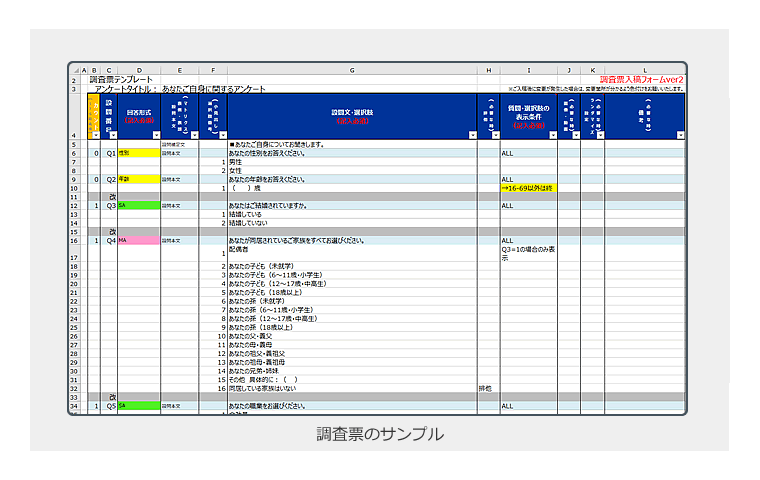The width and height of the screenshot is (760, 480).
Task: Click あなたはご結婚されていますか。 cell
Action: coord(352,206)
